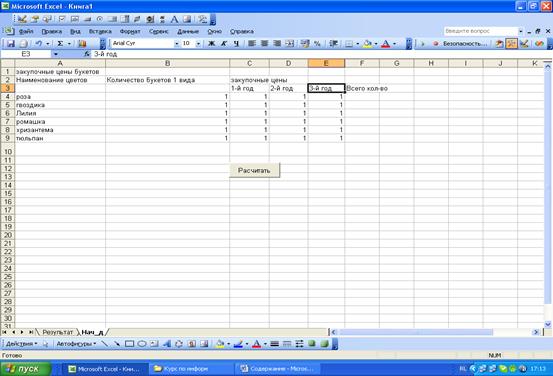Apply the yellow fill color bucket
Image resolution: width=553 pixels, height=376 pixels.
[367, 44]
